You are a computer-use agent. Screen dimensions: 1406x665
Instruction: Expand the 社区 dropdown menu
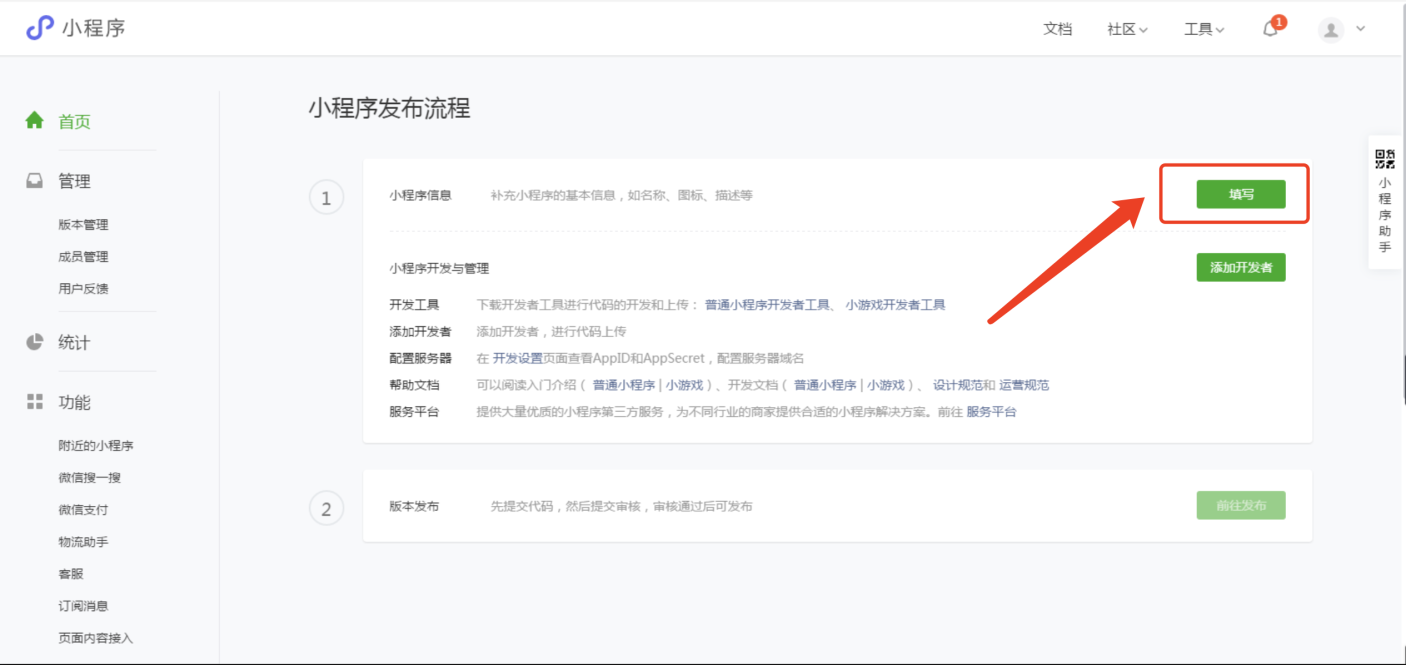pyautogui.click(x=1127, y=29)
